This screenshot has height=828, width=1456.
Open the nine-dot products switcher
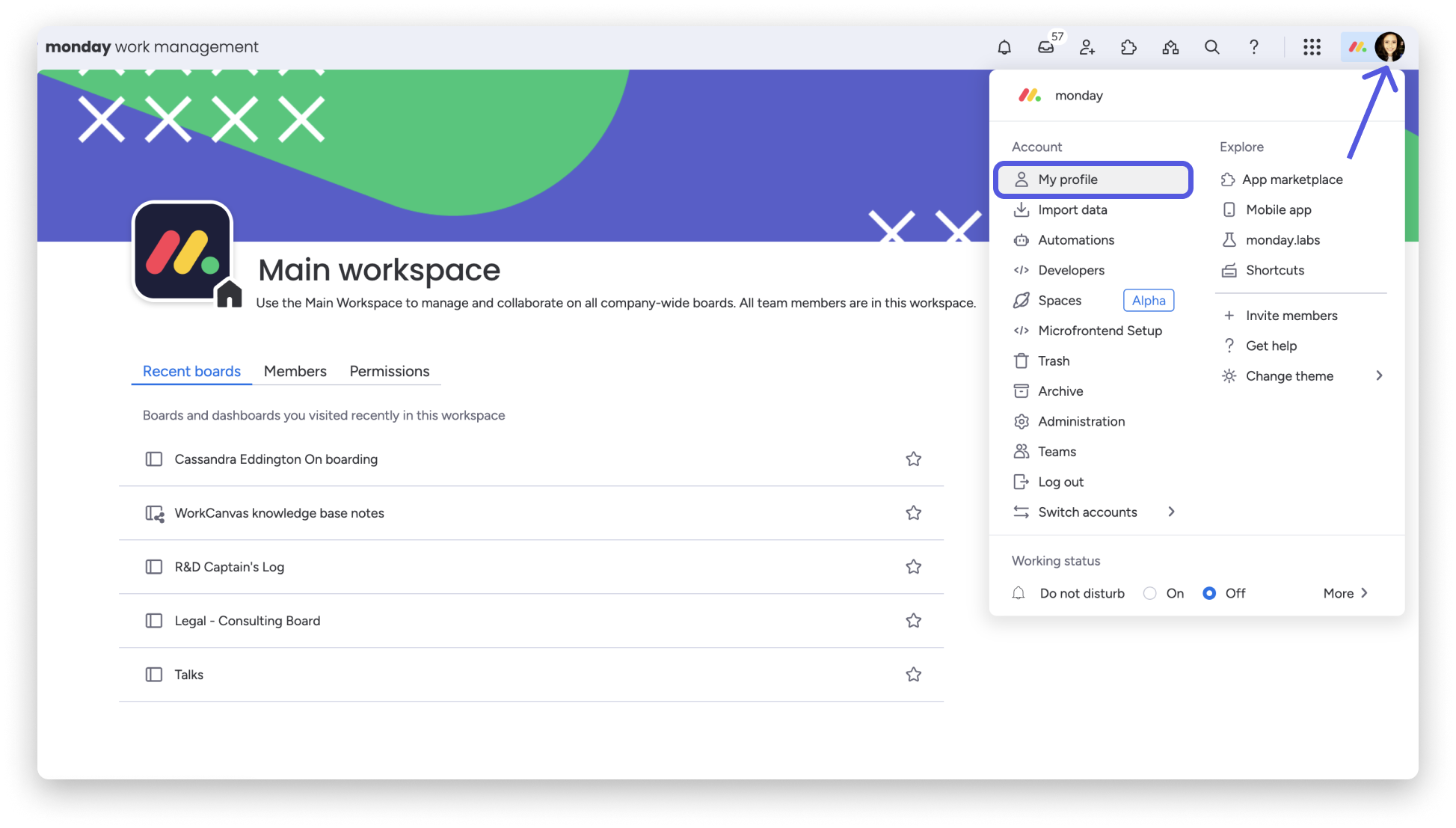pyautogui.click(x=1312, y=47)
